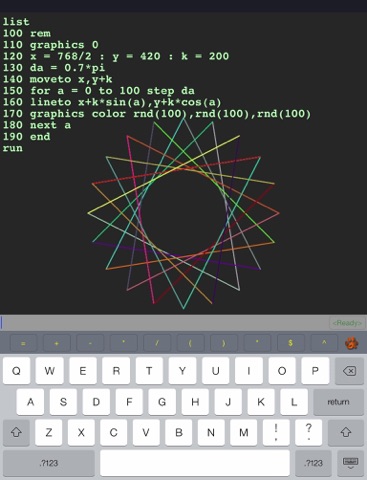The image size is (367, 480).
Task: Insert a plus sign from shortcut row
Action: coord(57,343)
